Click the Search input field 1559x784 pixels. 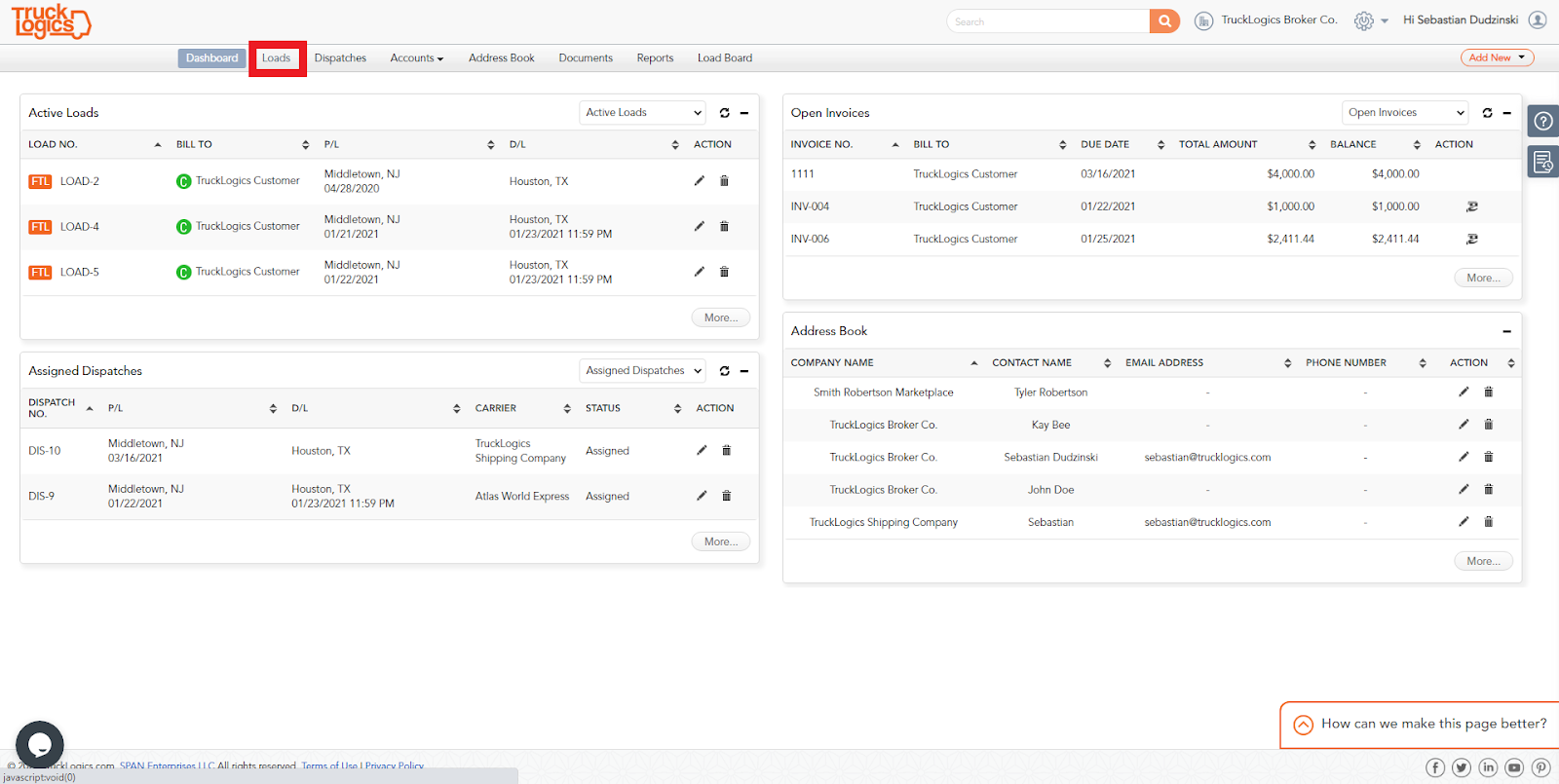click(1048, 21)
